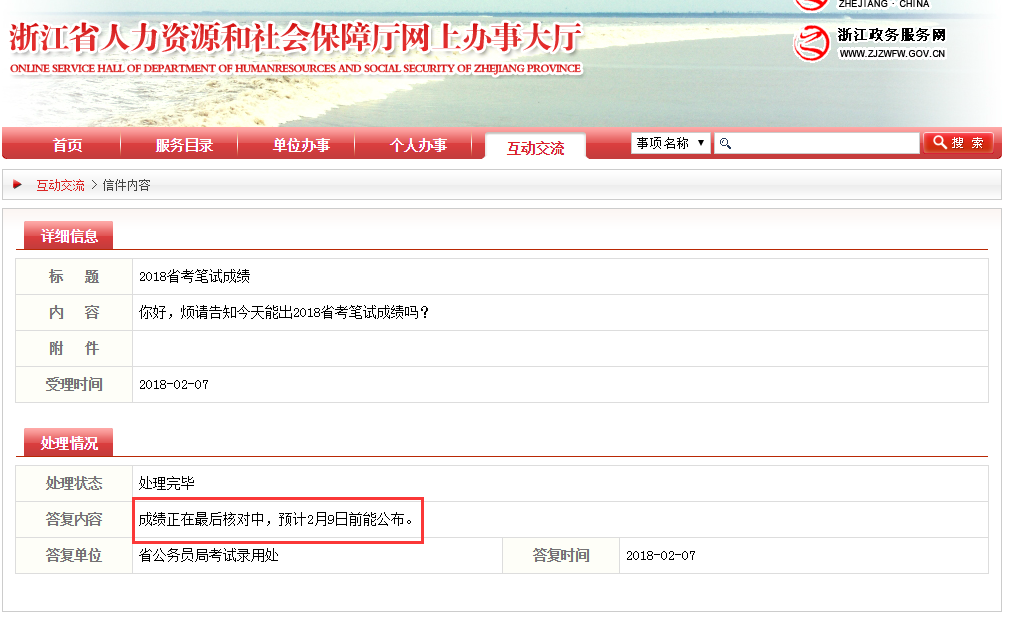Click the reply unit 省公务员局考试录用处
This screenshot has height=619, width=1013.
[208, 555]
